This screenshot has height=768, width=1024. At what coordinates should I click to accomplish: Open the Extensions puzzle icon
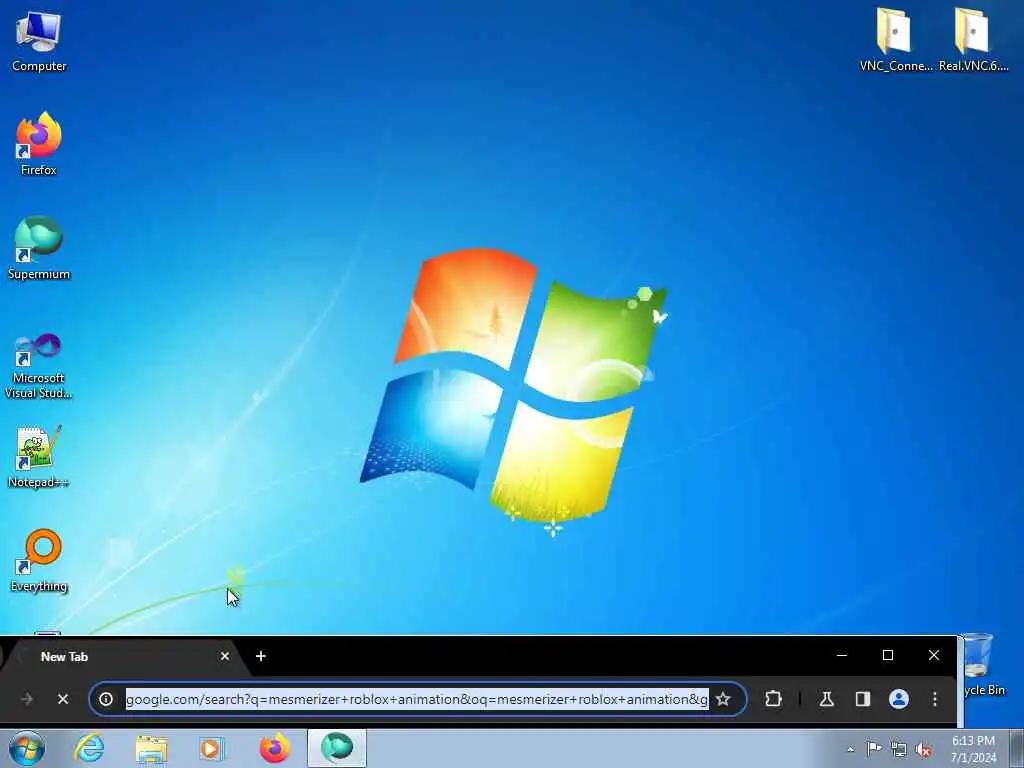[773, 699]
